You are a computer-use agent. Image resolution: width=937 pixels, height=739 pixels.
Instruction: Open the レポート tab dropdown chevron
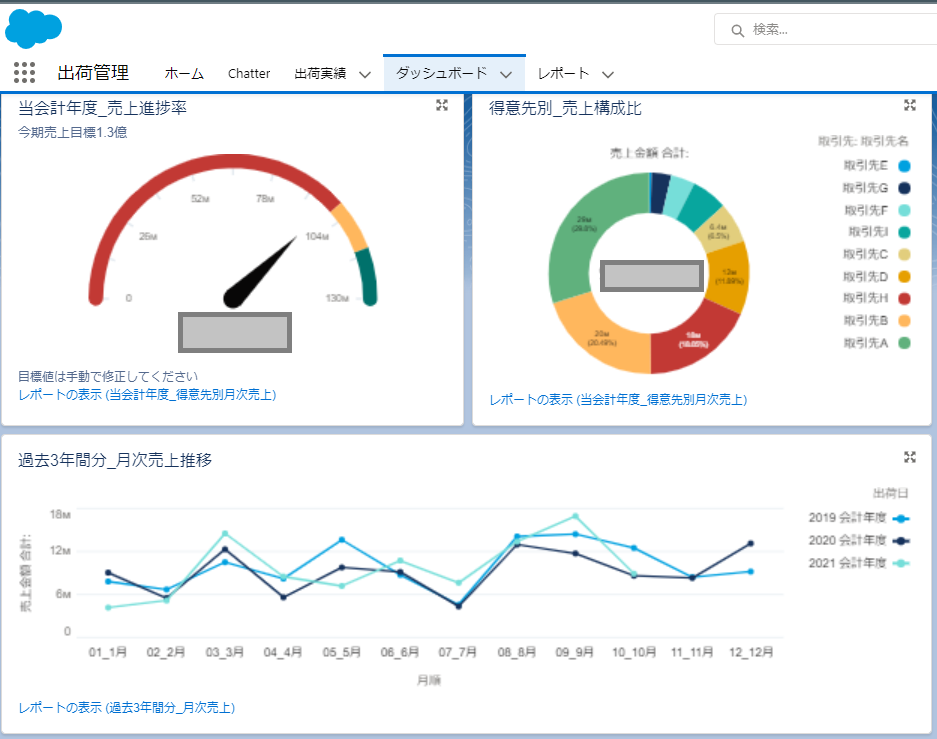[607, 74]
